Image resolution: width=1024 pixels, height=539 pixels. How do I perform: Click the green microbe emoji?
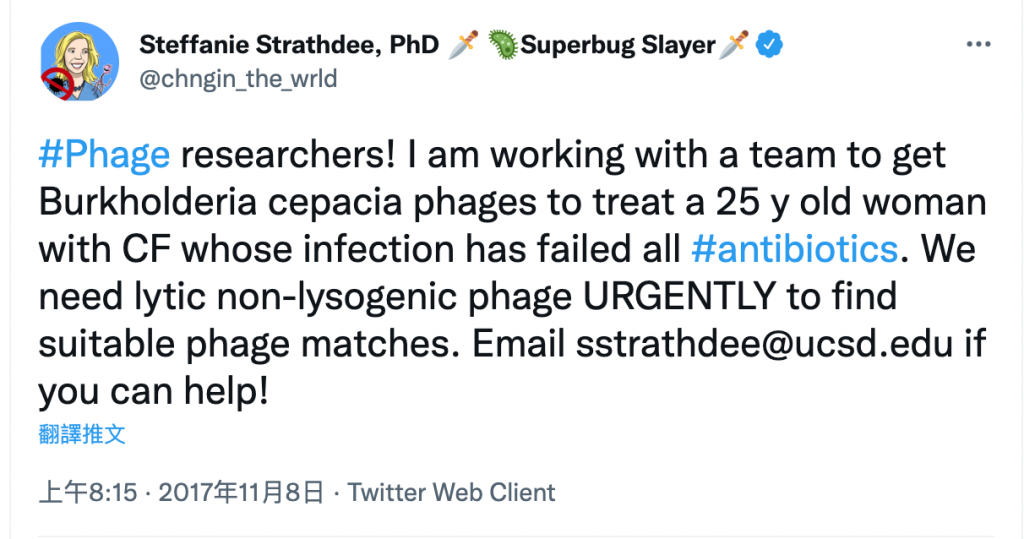[501, 45]
